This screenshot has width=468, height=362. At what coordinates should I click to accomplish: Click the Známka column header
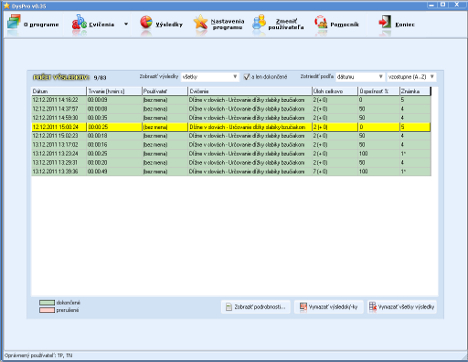415,91
